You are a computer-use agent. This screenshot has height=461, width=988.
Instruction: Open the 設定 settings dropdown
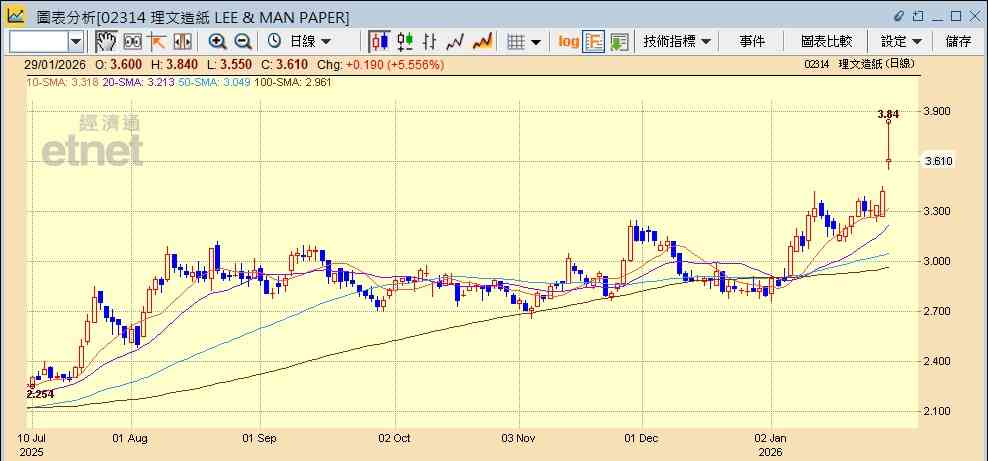point(901,42)
